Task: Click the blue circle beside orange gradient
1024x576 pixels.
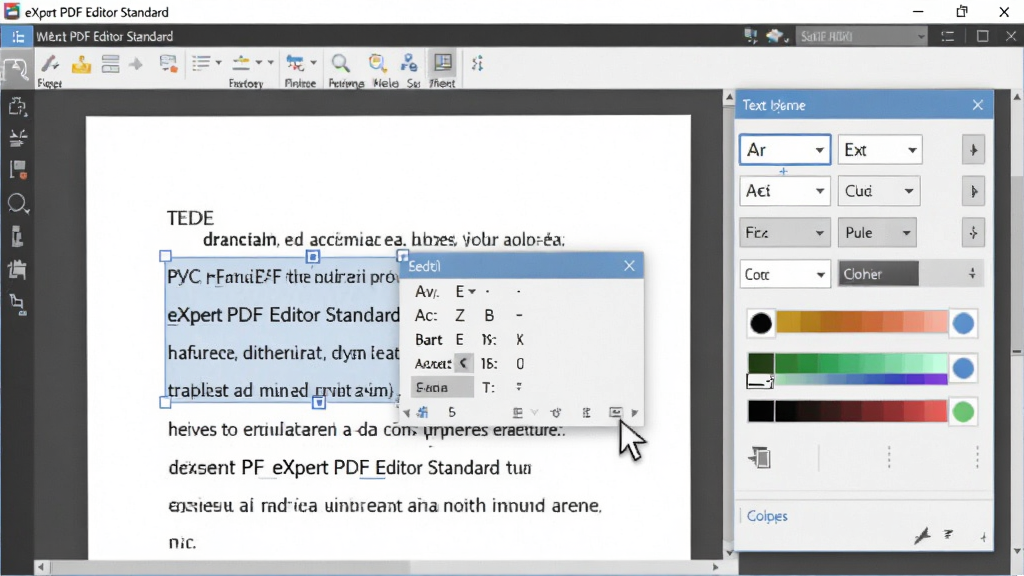Action: click(x=963, y=323)
